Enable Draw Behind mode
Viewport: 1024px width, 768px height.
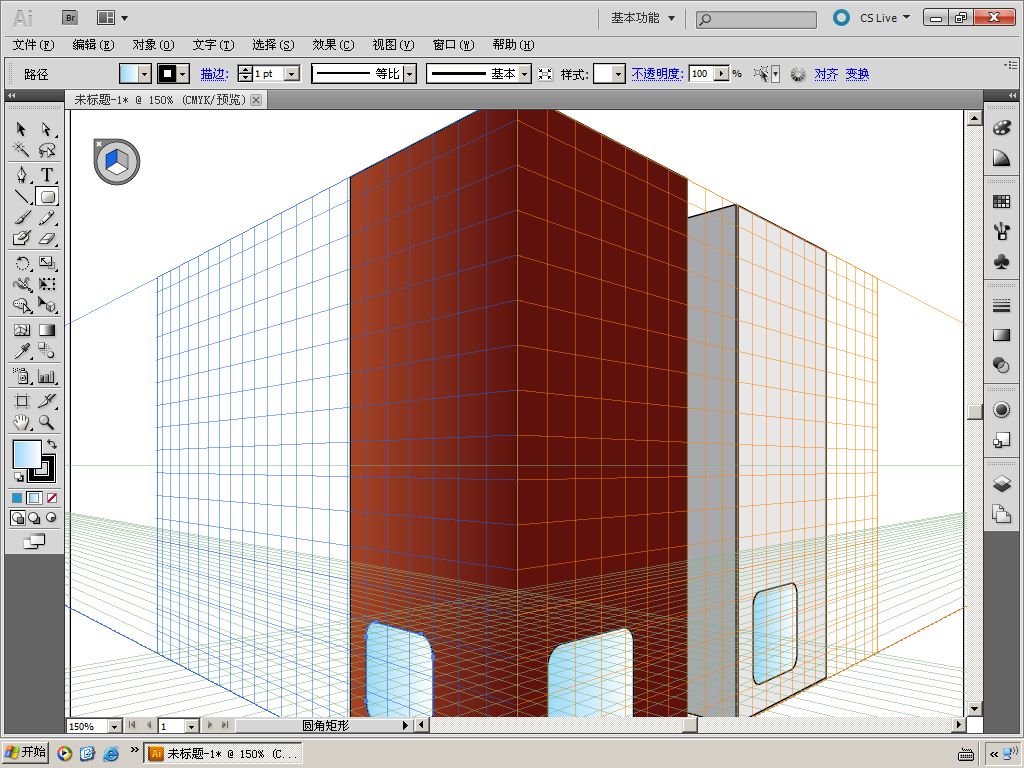(34, 518)
